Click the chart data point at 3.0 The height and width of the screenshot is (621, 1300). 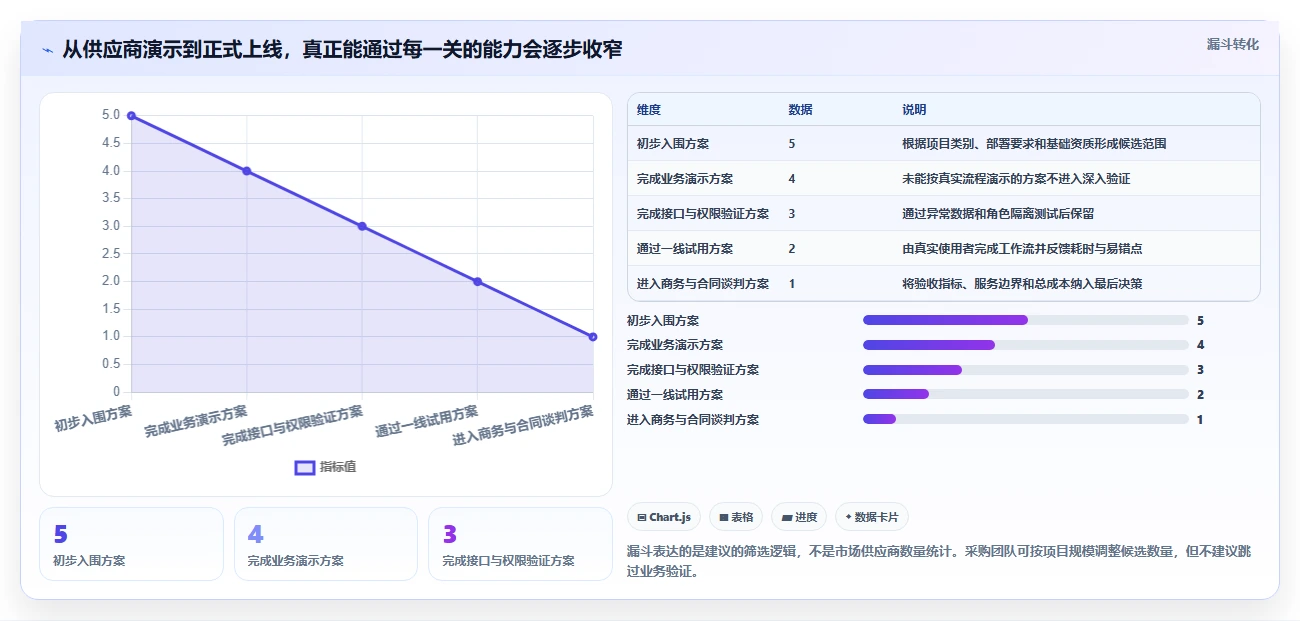coord(362,226)
